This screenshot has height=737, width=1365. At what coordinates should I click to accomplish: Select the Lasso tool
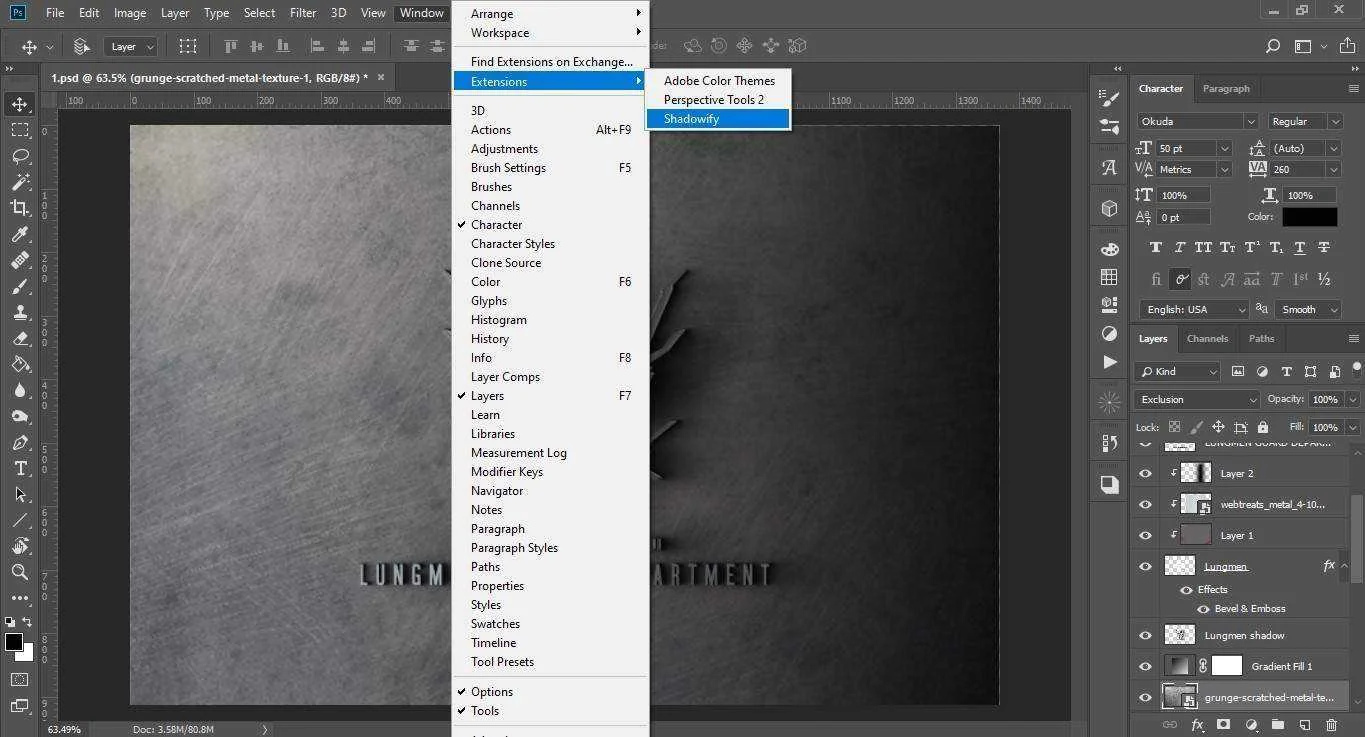point(20,156)
